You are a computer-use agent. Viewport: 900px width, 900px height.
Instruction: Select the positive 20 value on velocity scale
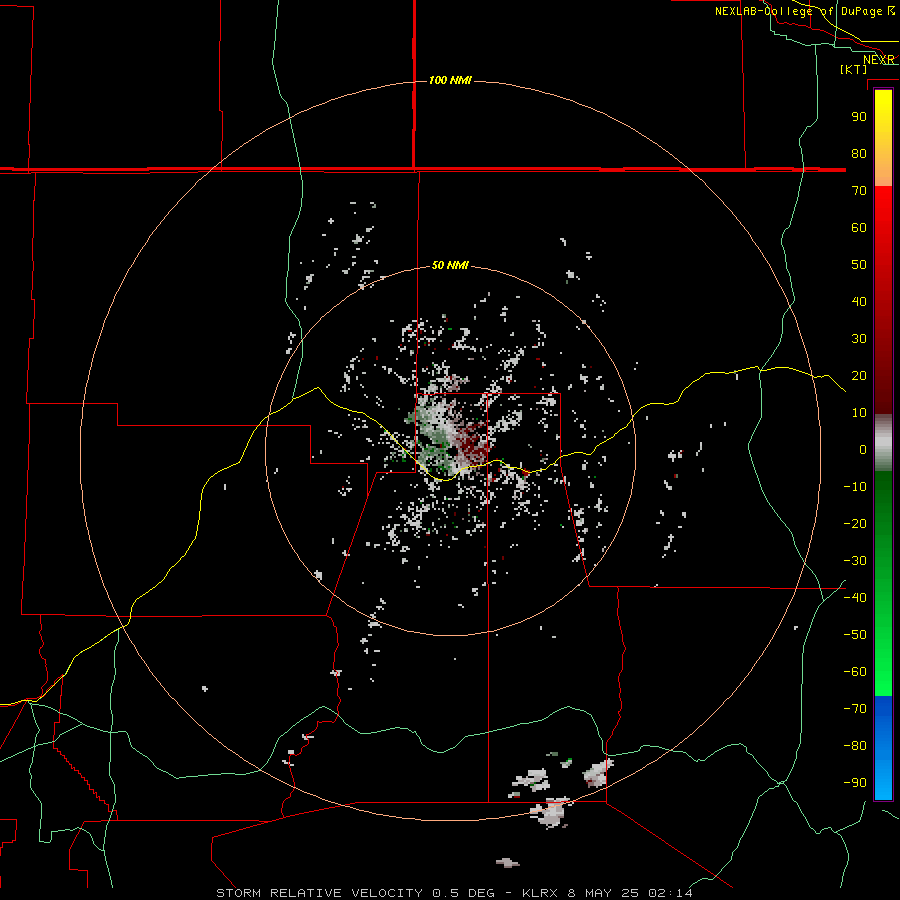point(859,375)
